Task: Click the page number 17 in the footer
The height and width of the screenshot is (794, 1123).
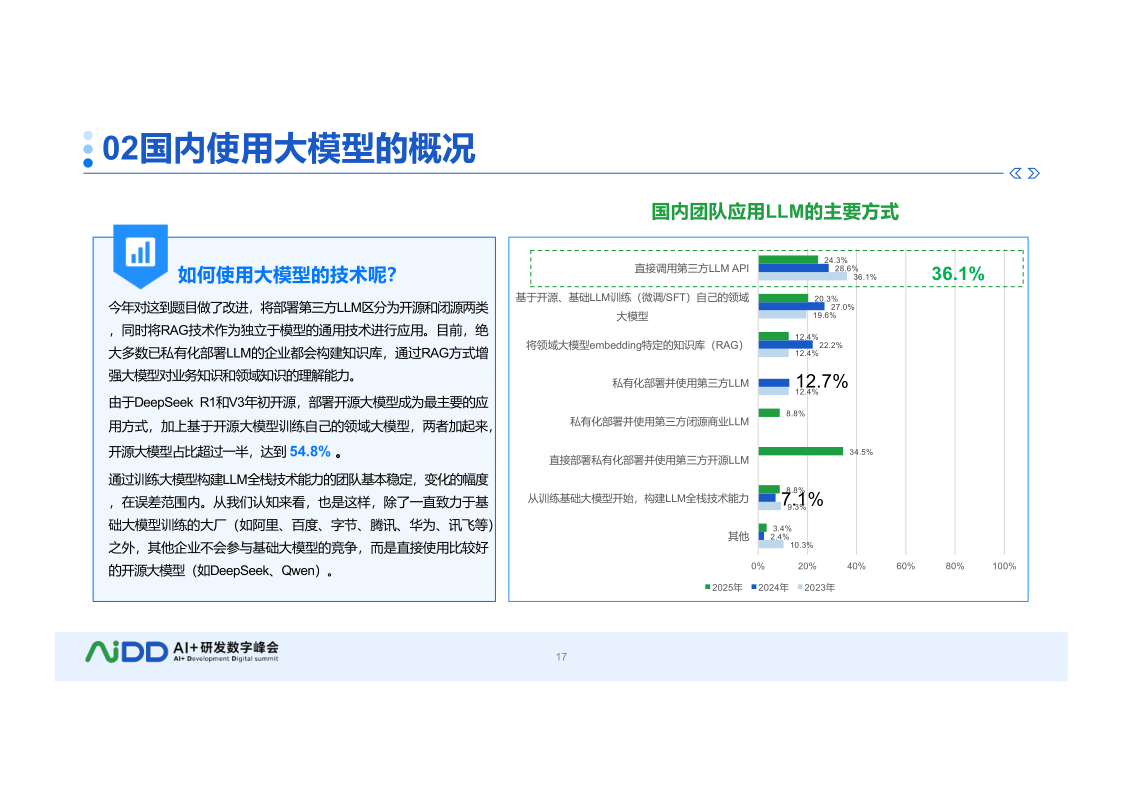Action: pos(562,657)
